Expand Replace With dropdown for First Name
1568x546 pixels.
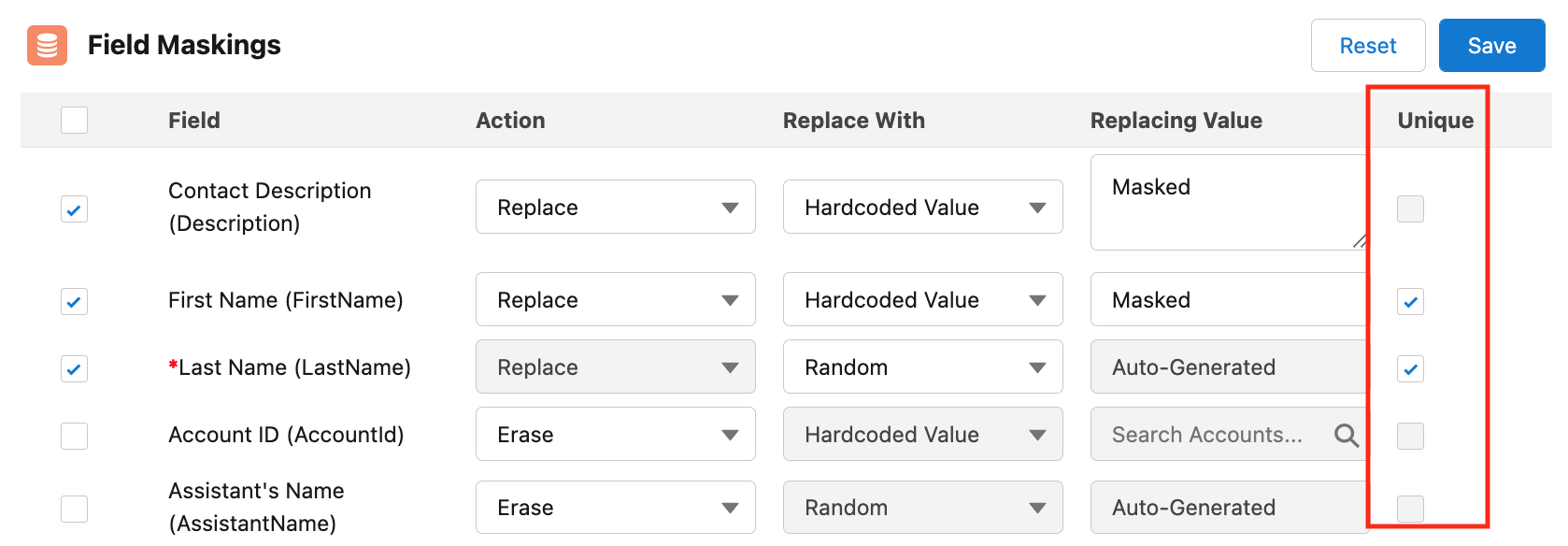[922, 300]
